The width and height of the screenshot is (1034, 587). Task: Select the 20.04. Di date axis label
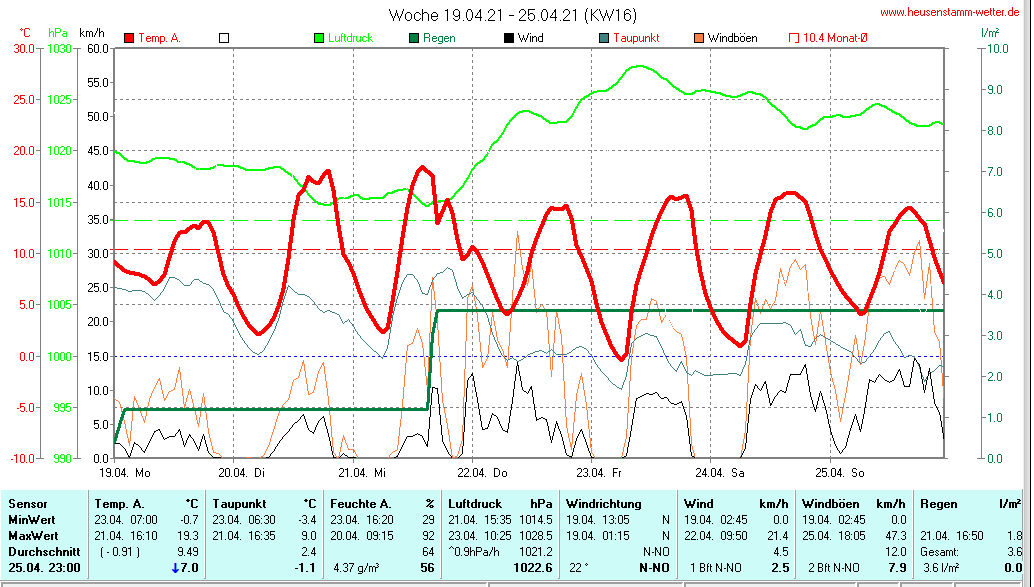[x=241, y=473]
